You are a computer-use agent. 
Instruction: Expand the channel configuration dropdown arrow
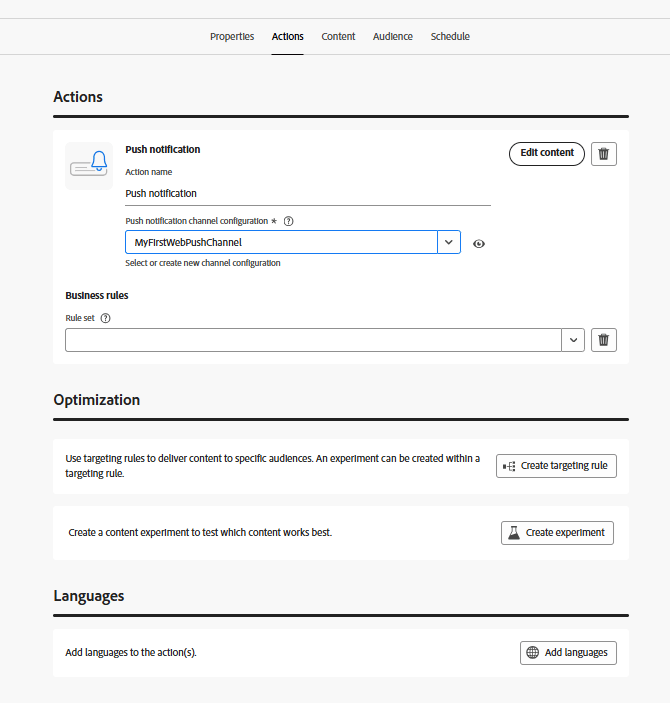tap(449, 242)
